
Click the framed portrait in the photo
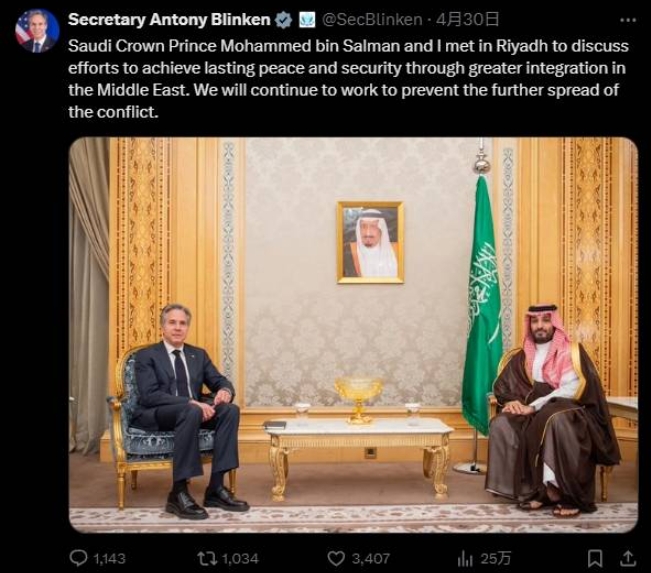(x=370, y=242)
